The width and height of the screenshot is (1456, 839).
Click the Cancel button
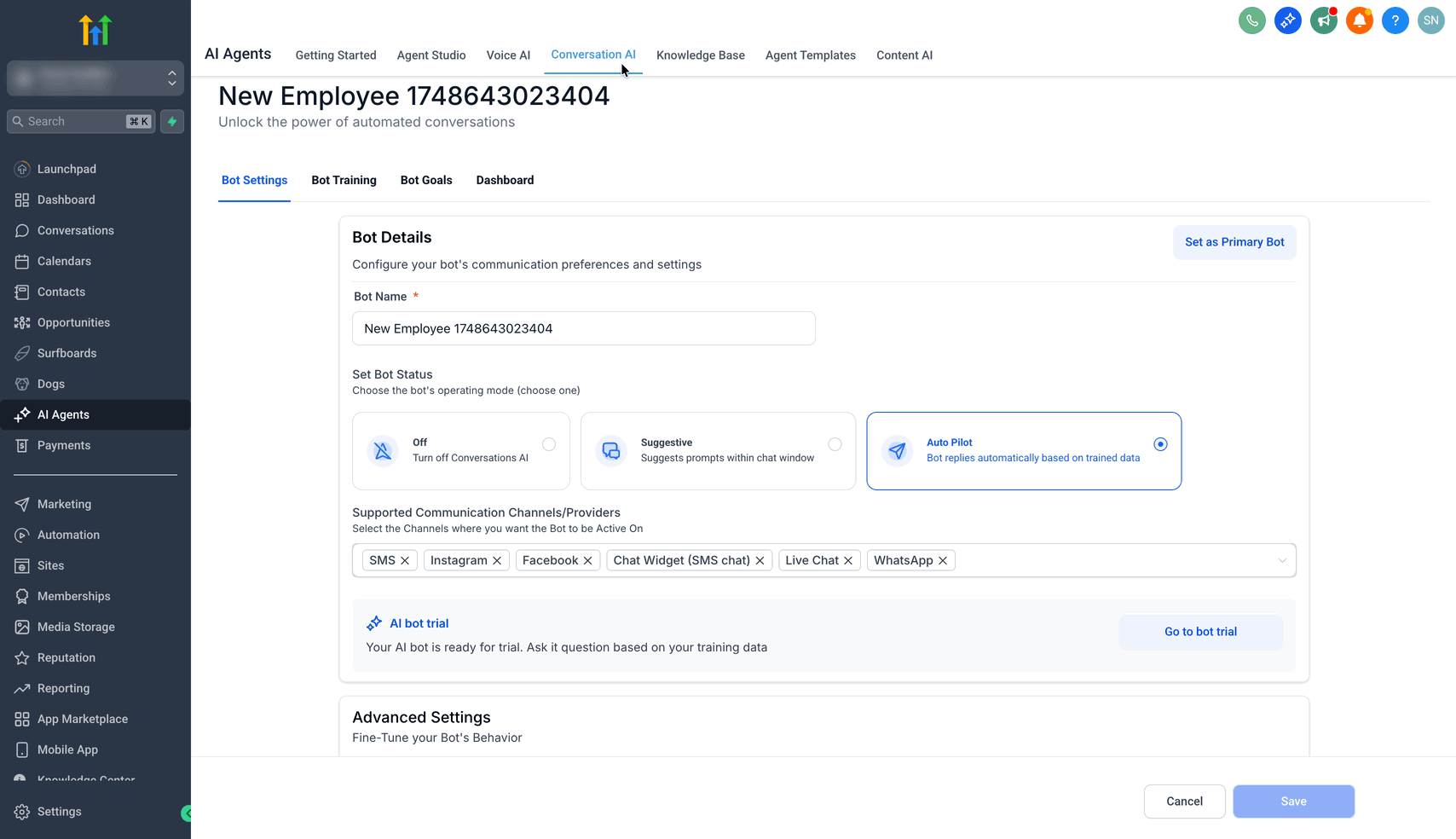pos(1184,801)
